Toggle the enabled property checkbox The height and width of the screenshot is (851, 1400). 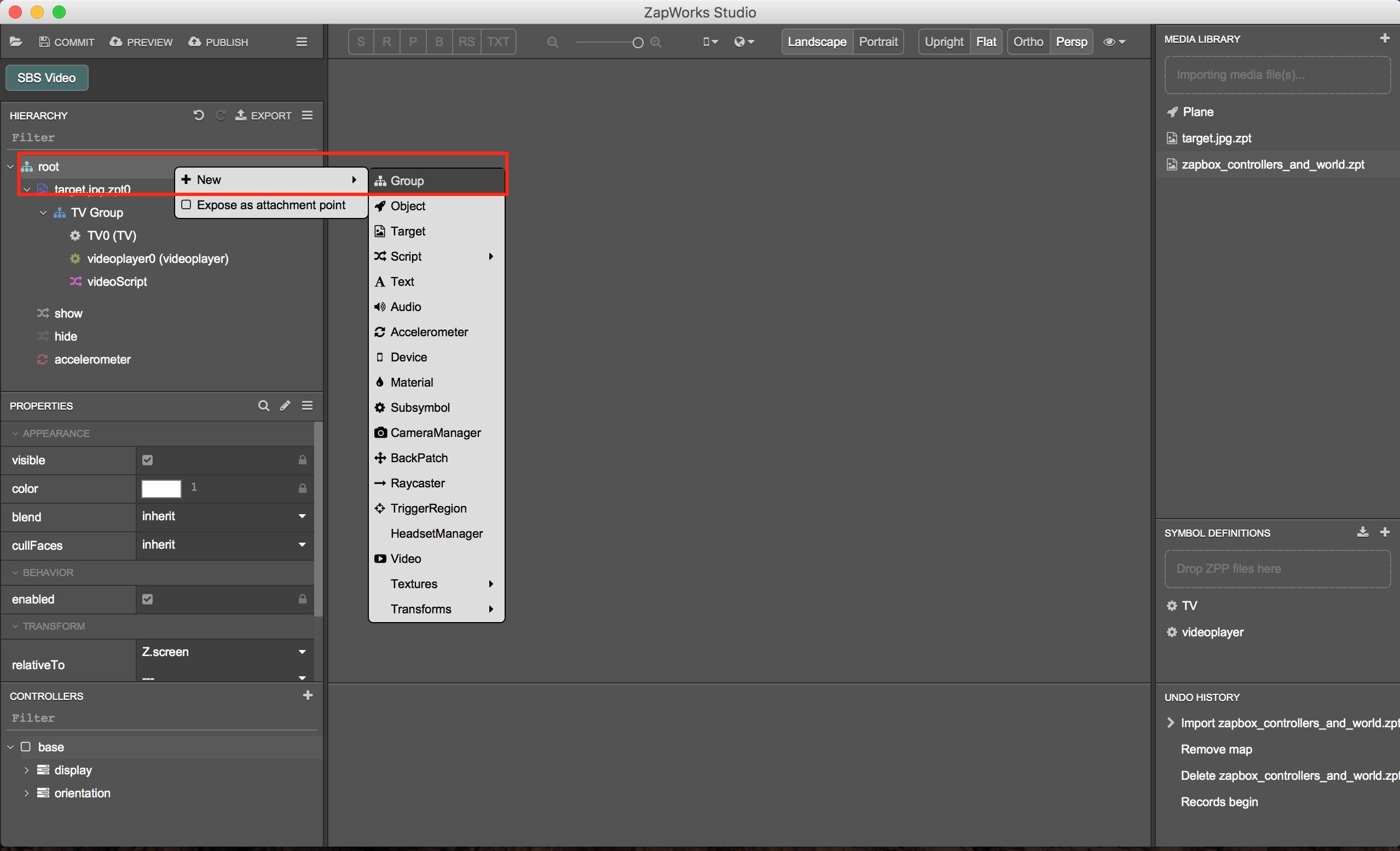tap(147, 599)
